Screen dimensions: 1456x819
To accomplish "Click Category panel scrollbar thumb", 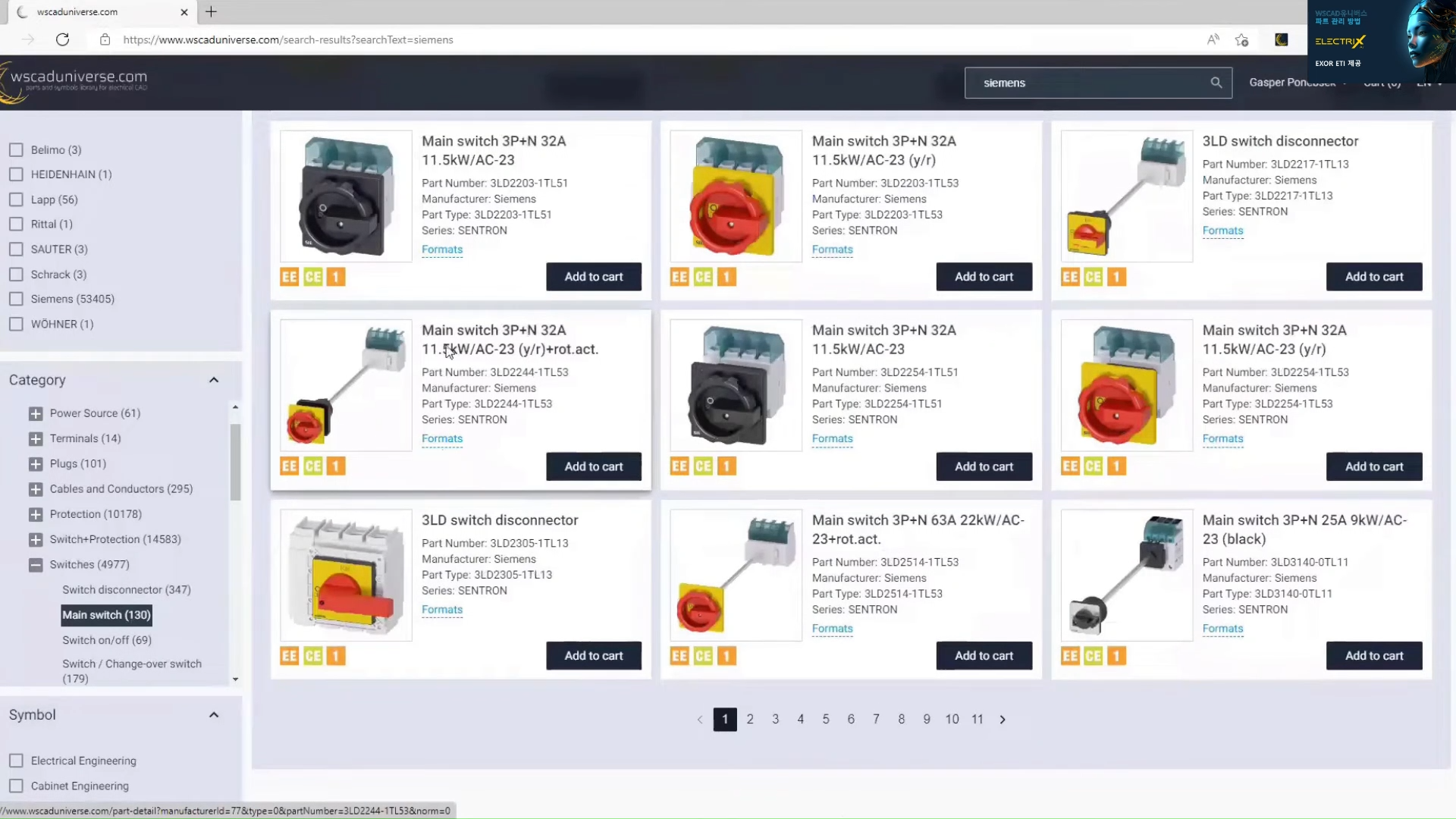I will pyautogui.click(x=235, y=462).
